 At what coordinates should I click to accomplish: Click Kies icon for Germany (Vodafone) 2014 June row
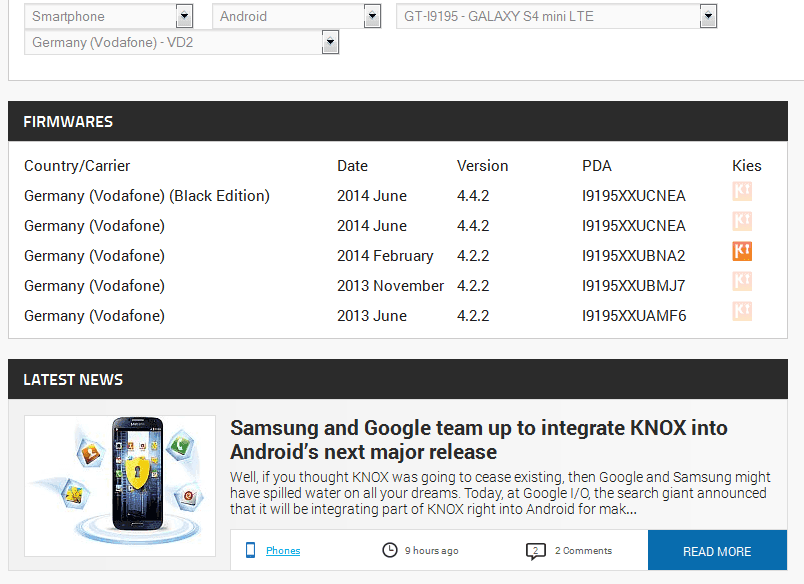tap(742, 221)
